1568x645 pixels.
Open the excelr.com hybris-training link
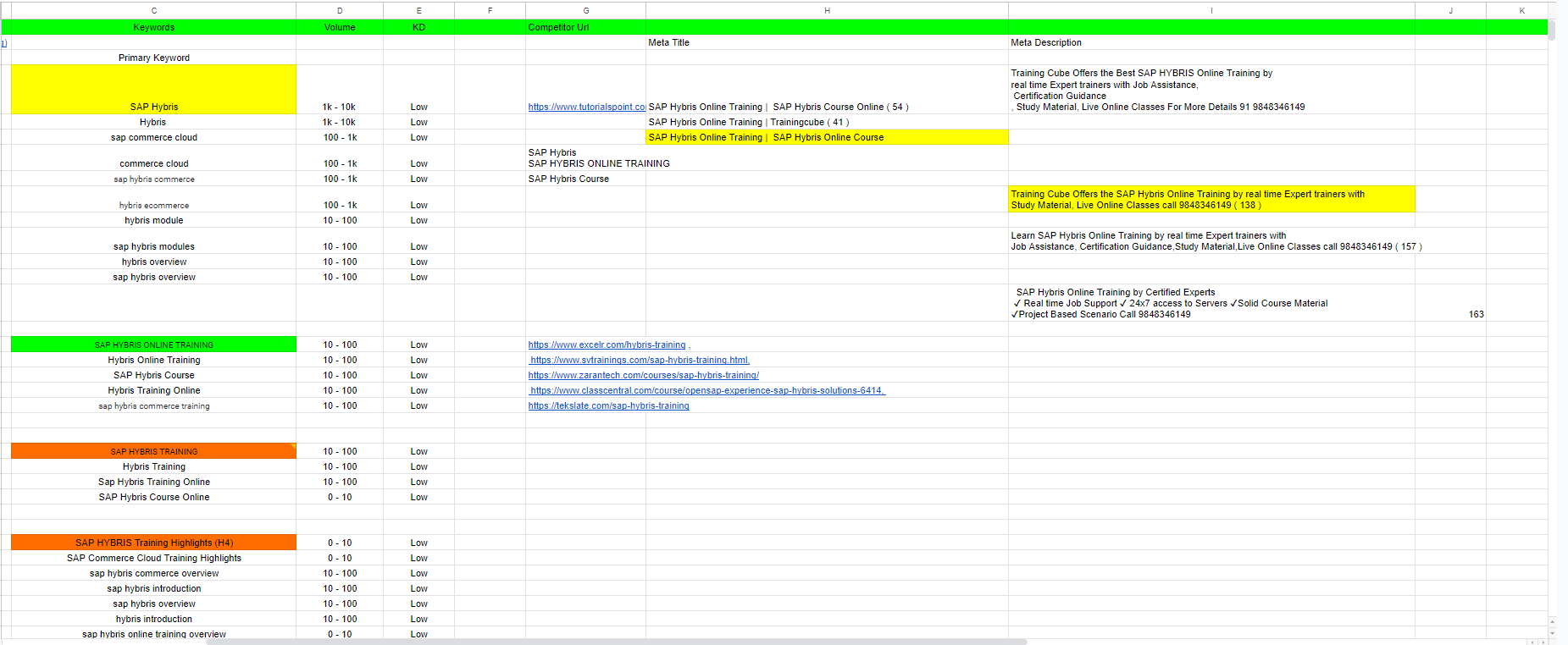tap(607, 345)
